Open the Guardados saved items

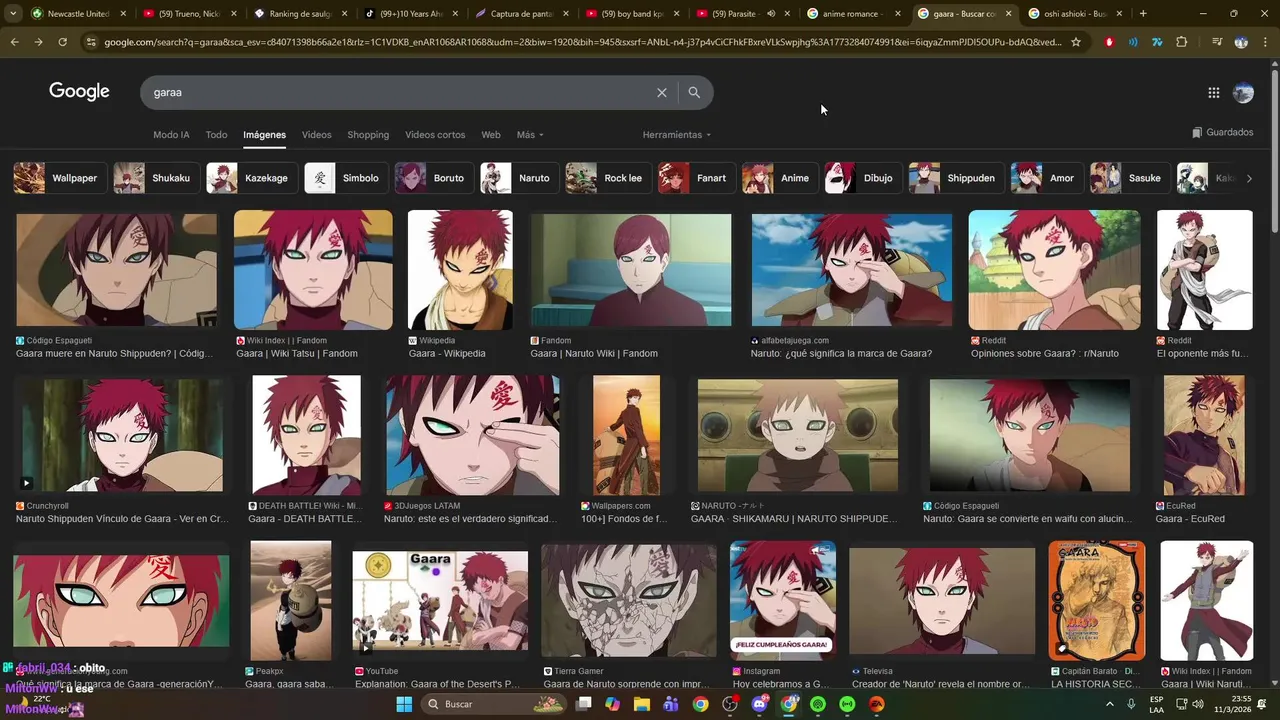pyautogui.click(x=1222, y=132)
